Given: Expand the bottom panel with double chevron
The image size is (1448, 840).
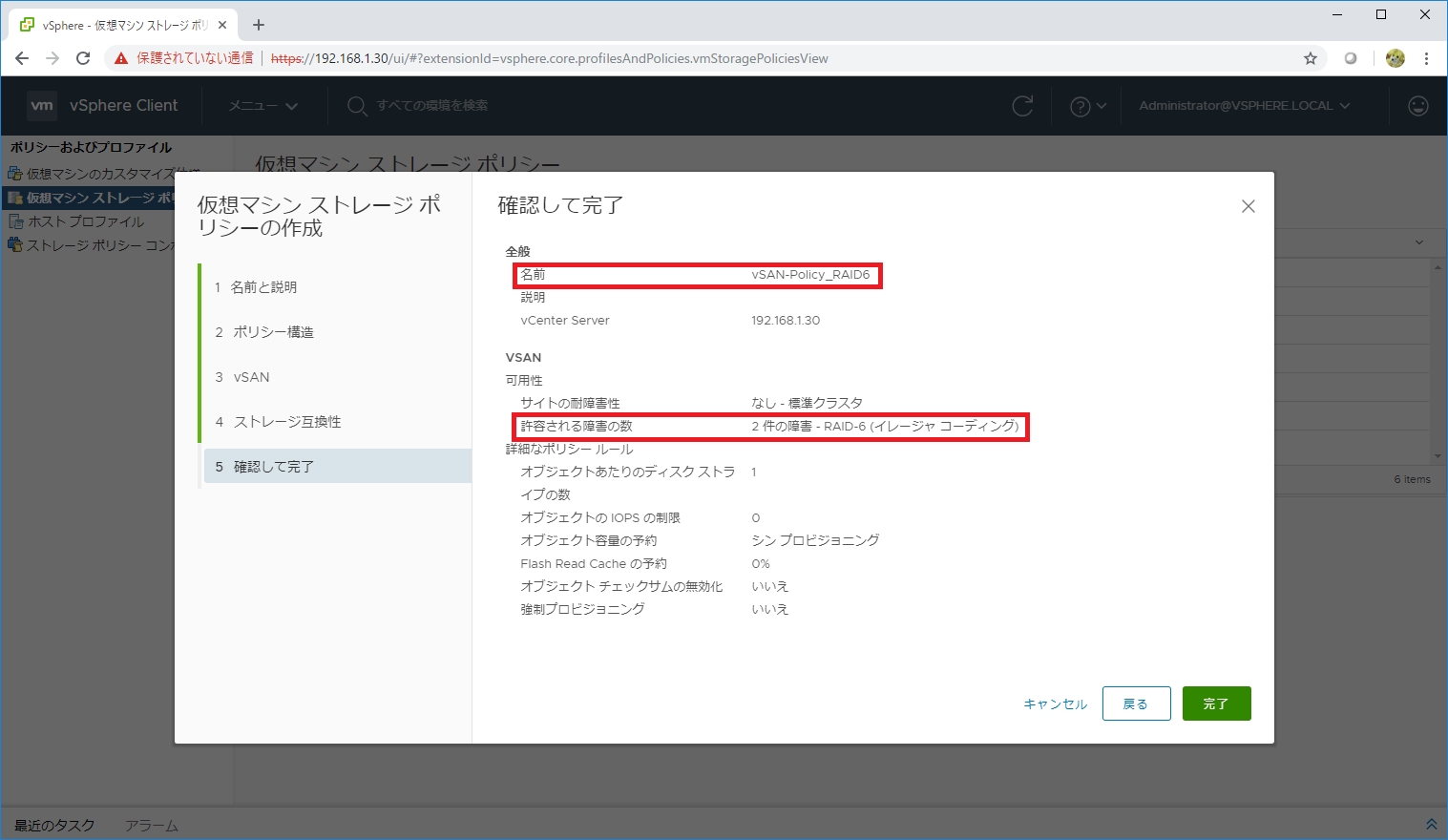Looking at the screenshot, I should click(x=1431, y=824).
